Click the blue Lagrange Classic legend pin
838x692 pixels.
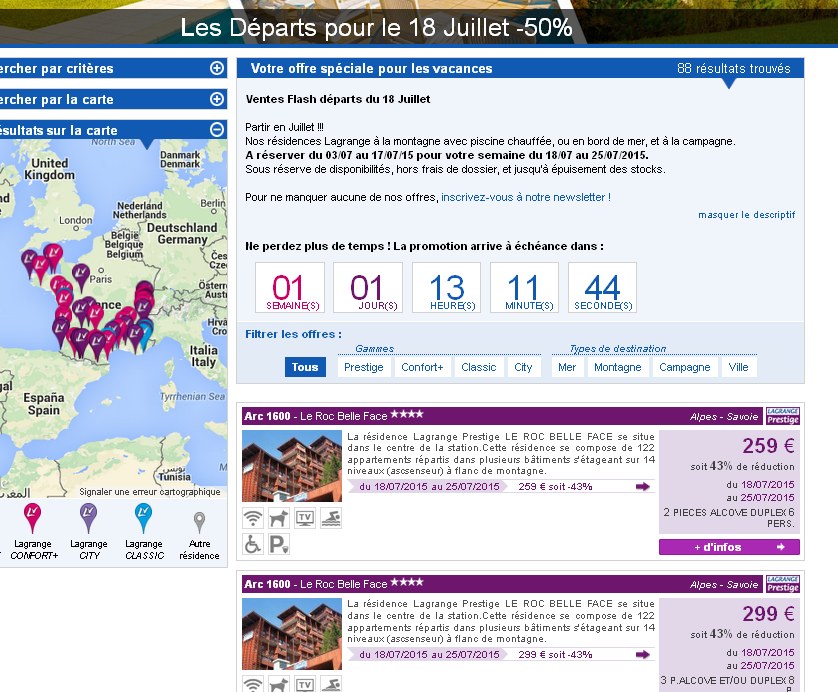pyautogui.click(x=144, y=517)
